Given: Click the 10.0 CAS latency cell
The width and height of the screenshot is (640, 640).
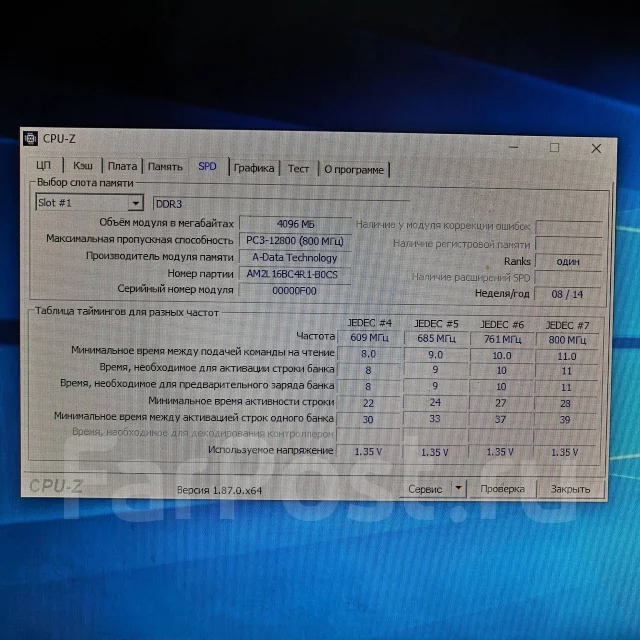Looking at the screenshot, I should (502, 356).
